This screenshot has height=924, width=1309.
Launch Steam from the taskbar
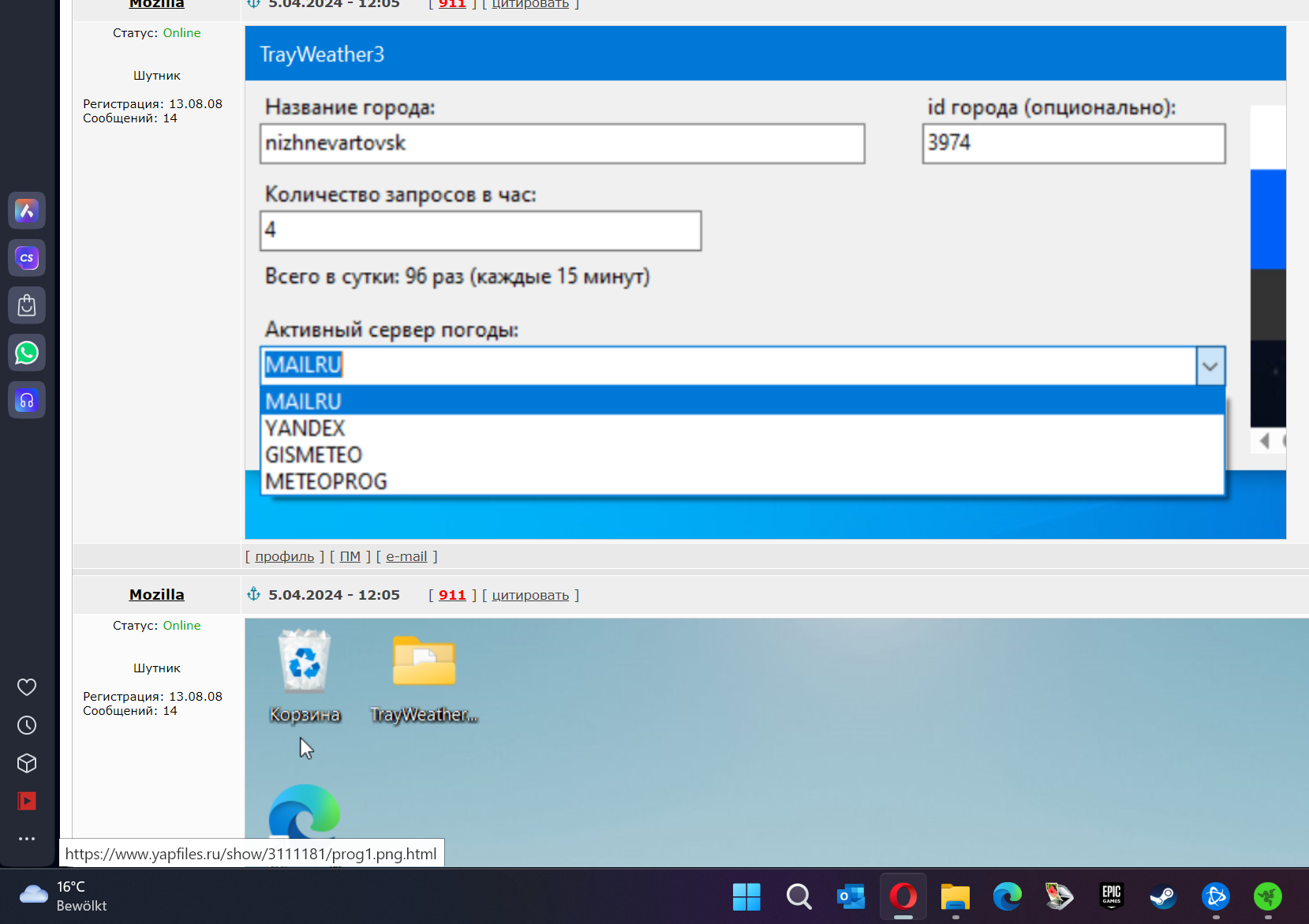(1163, 896)
